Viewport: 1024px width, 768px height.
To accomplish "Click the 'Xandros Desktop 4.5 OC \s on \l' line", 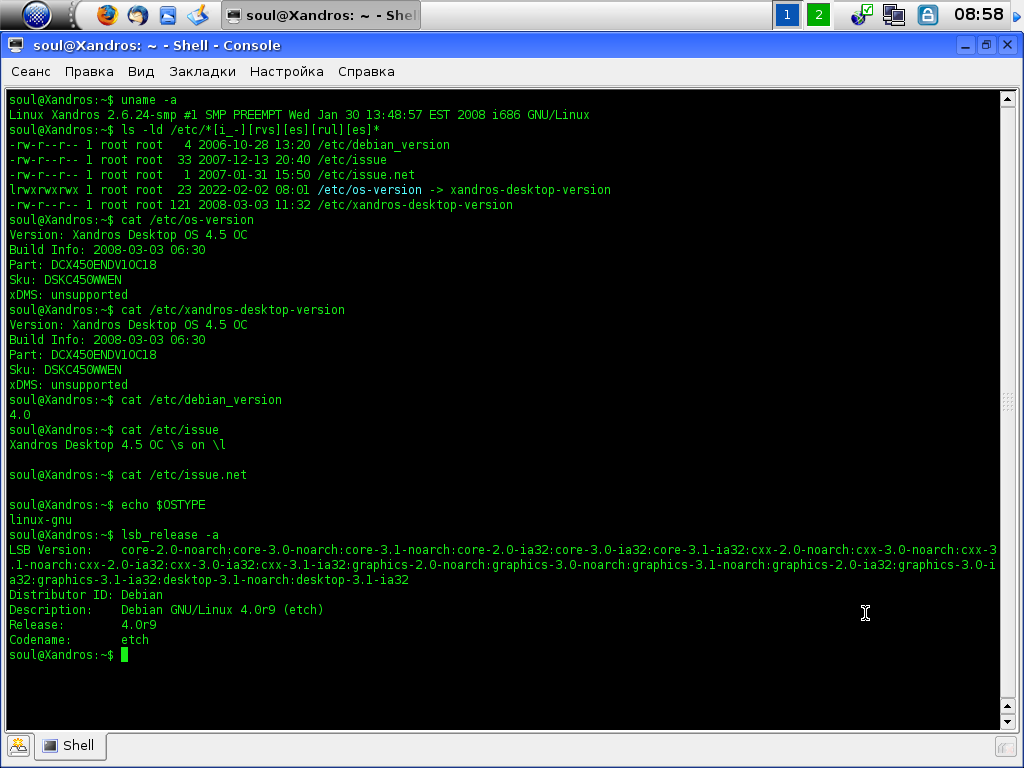I will (118, 445).
